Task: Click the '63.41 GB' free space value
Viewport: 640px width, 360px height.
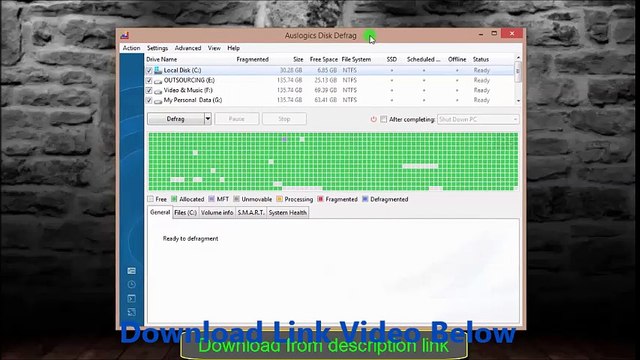Action: 326,100
